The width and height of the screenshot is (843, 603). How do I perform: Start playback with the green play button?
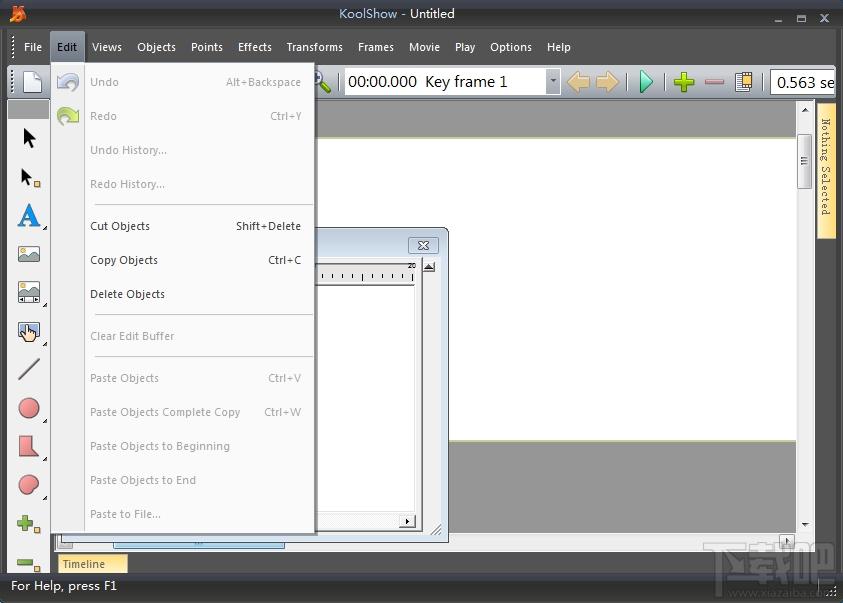(646, 82)
